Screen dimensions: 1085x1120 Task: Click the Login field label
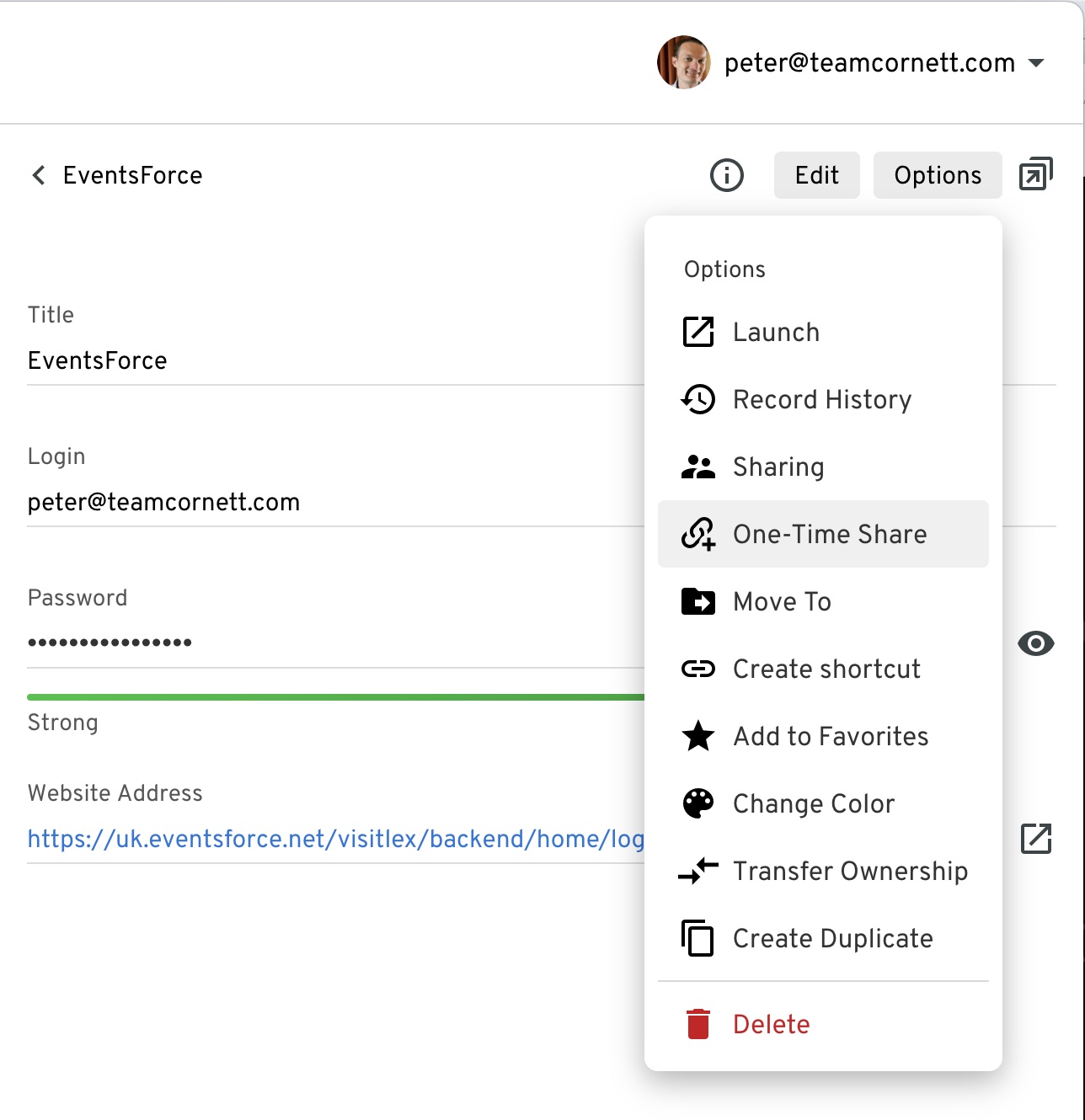point(56,456)
